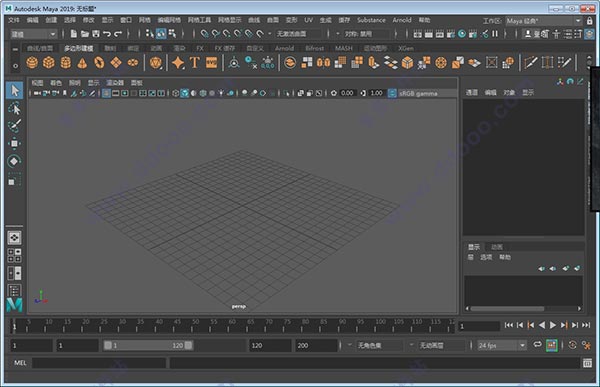Image resolution: width=600 pixels, height=387 pixels.
Task: Open the menu set dropdown
Action: [33, 34]
